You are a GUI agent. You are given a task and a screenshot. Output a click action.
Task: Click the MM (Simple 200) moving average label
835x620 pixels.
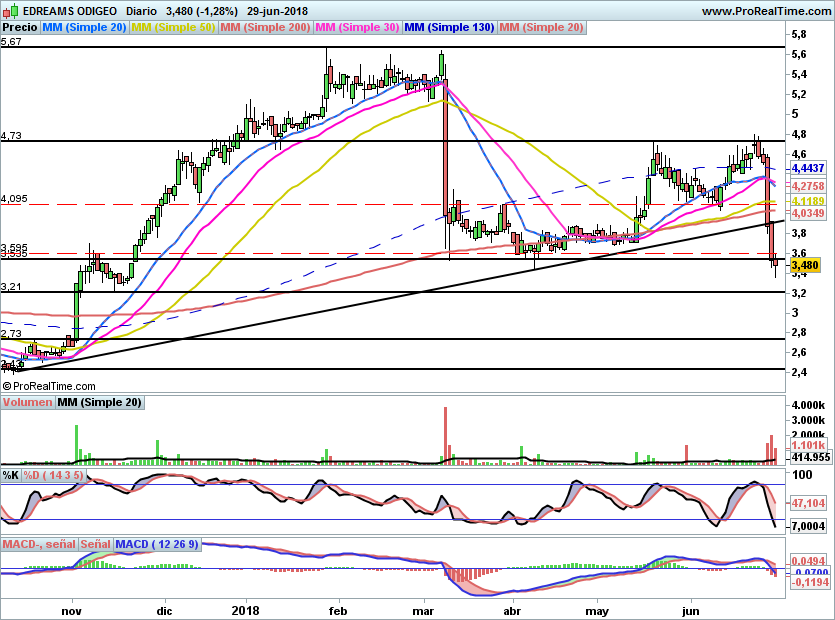pyautogui.click(x=266, y=27)
